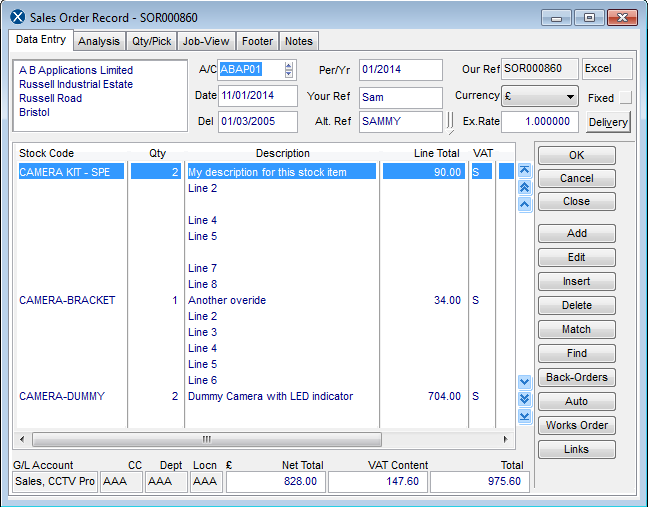
Task: Click the 34.00 line total
Action: 447,300
